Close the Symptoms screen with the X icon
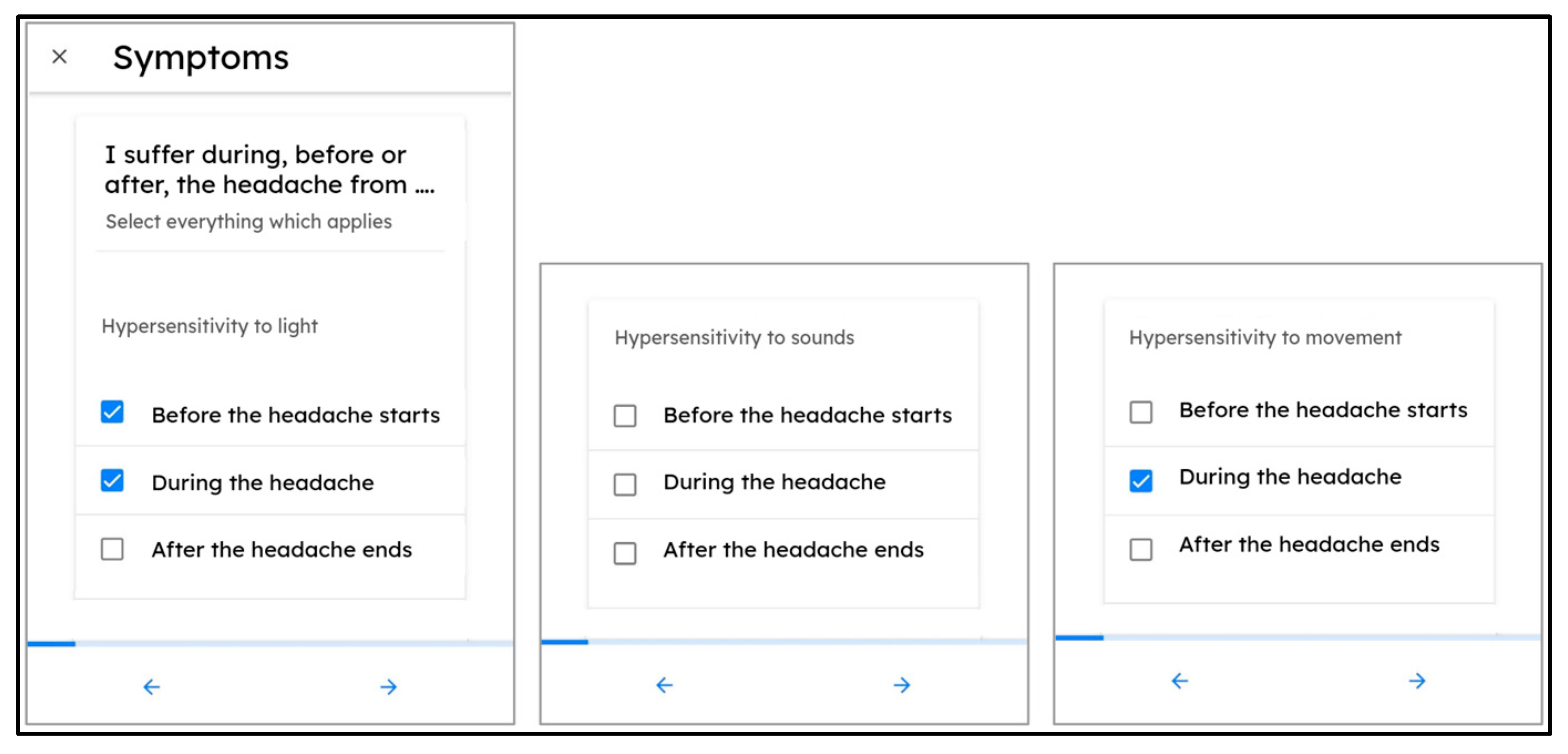The image size is (1568, 754). (x=59, y=57)
